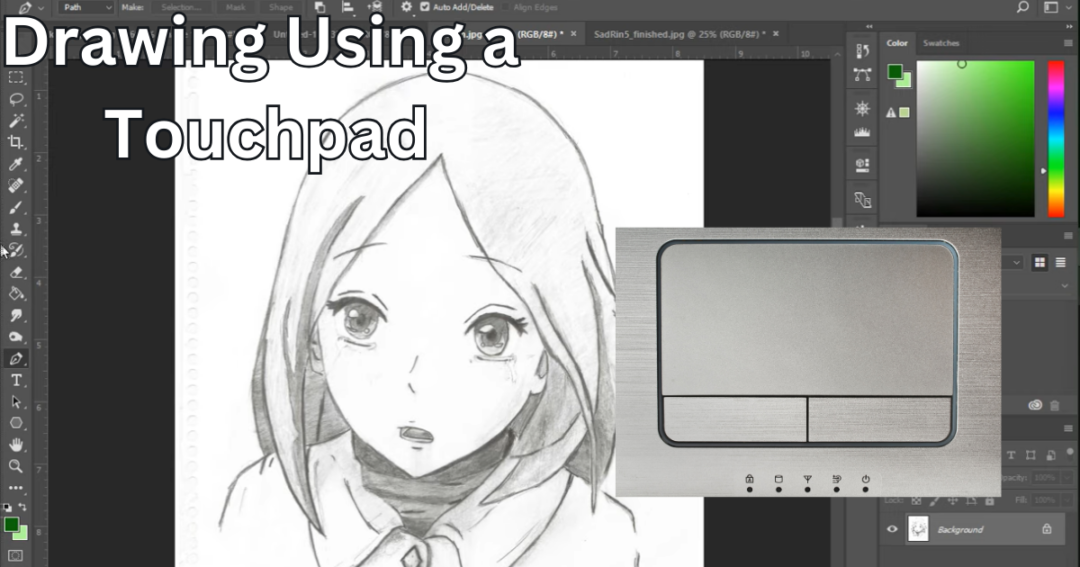Screen dimensions: 1080x567
Task: Select the Lasso tool
Action: pyautogui.click(x=16, y=99)
